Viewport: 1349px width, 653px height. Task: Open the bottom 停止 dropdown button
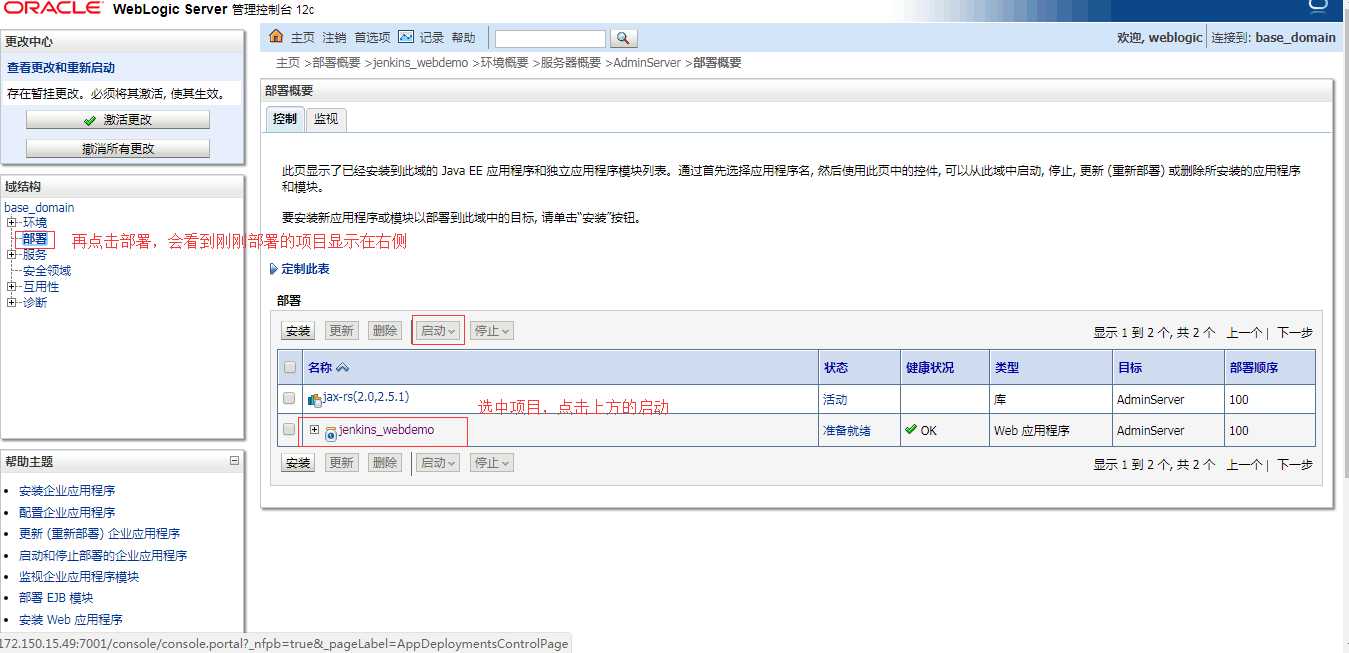492,462
